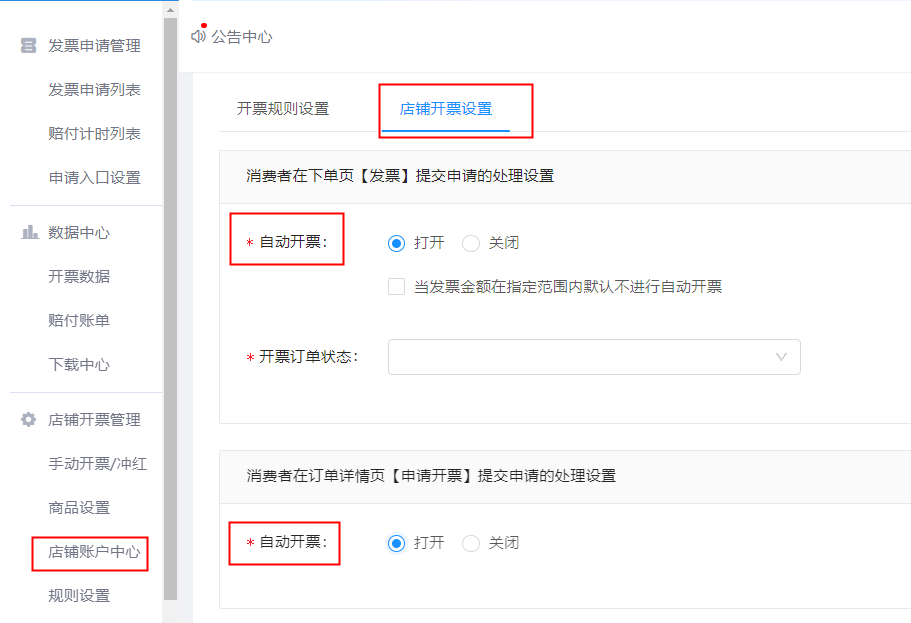Open 规则设置 in sidebar

point(79,596)
